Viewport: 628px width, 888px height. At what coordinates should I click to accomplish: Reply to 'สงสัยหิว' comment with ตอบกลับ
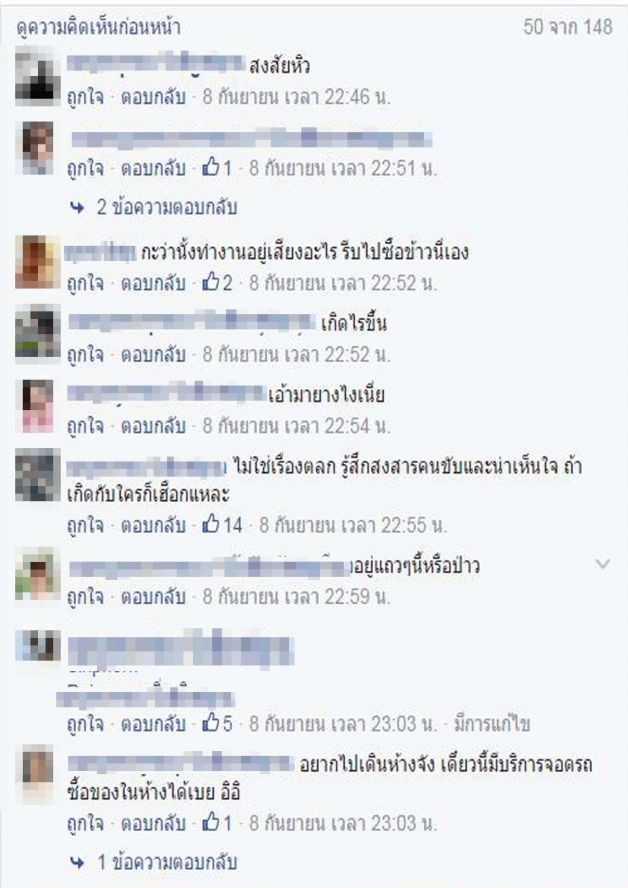(153, 97)
